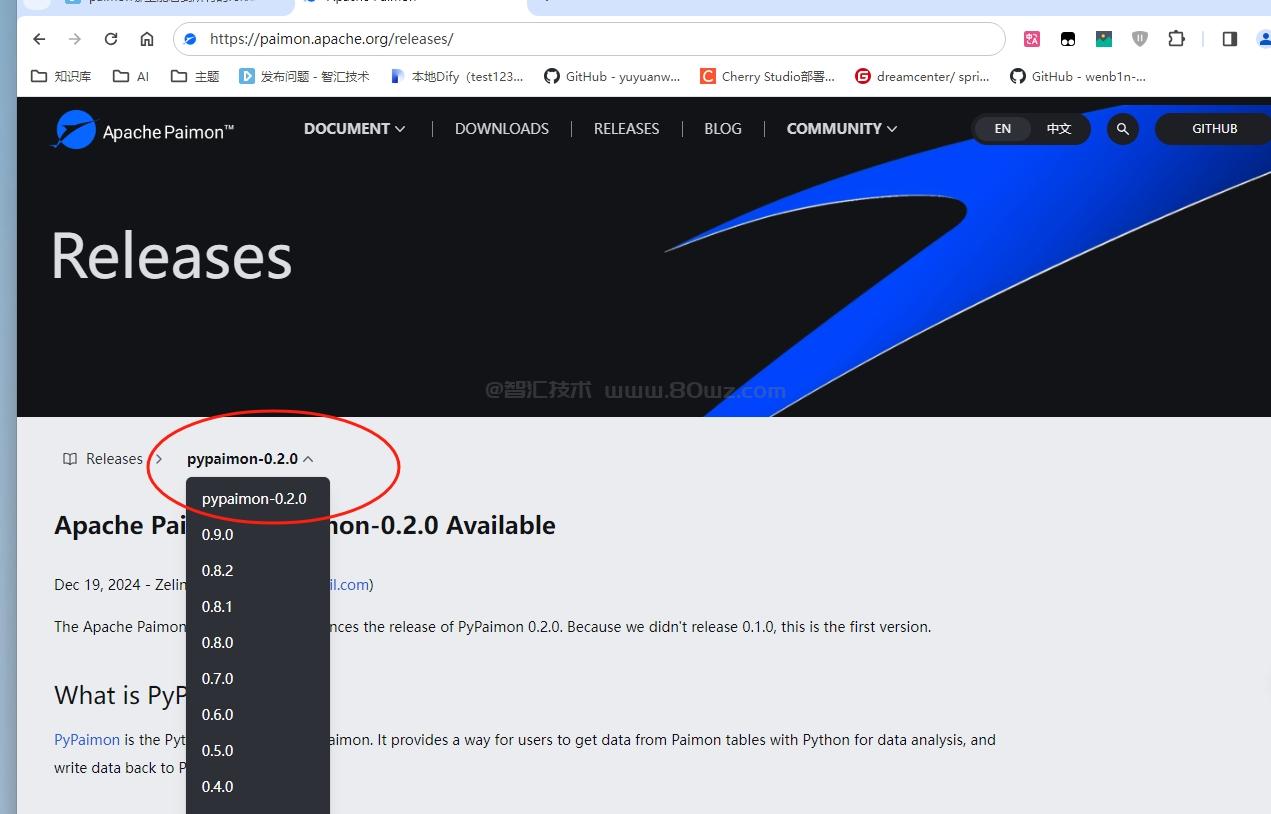Screen dimensions: 1271x814
Task: Select version 0.9.0 from release list
Action: 218,535
